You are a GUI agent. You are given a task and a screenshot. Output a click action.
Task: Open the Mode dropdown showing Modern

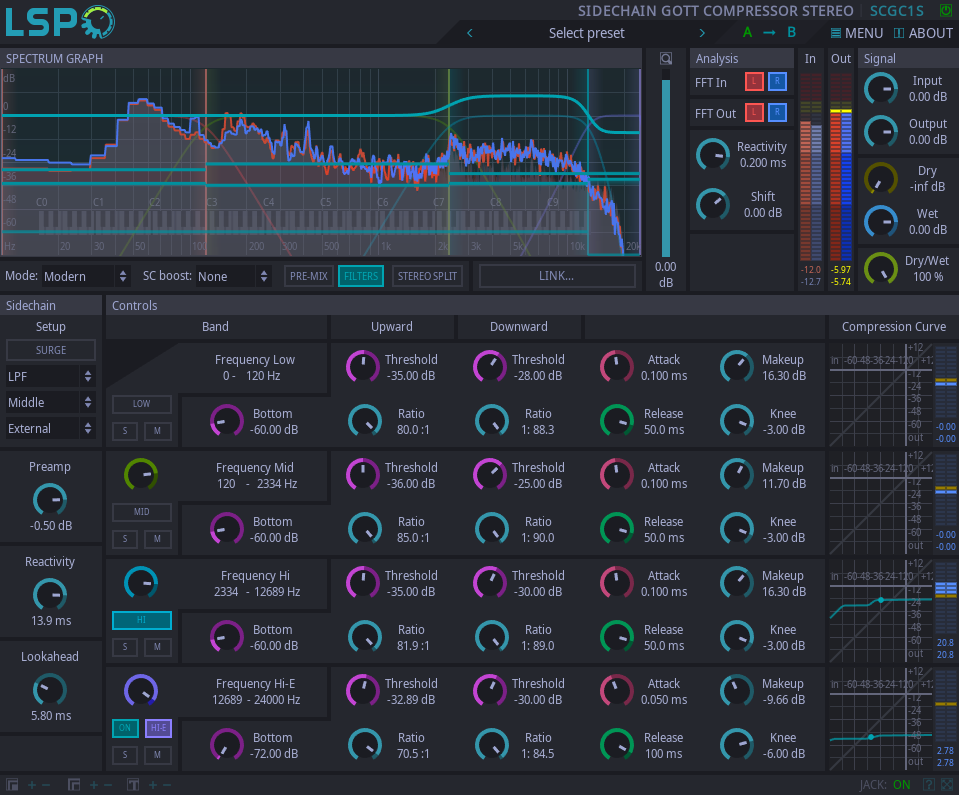pos(85,276)
